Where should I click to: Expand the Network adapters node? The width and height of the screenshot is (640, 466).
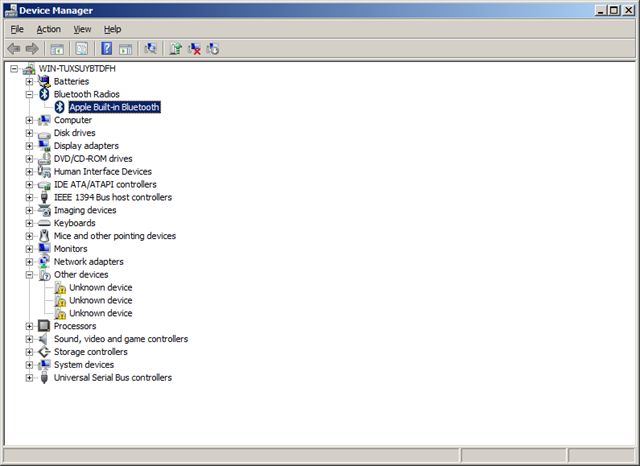pos(29,262)
